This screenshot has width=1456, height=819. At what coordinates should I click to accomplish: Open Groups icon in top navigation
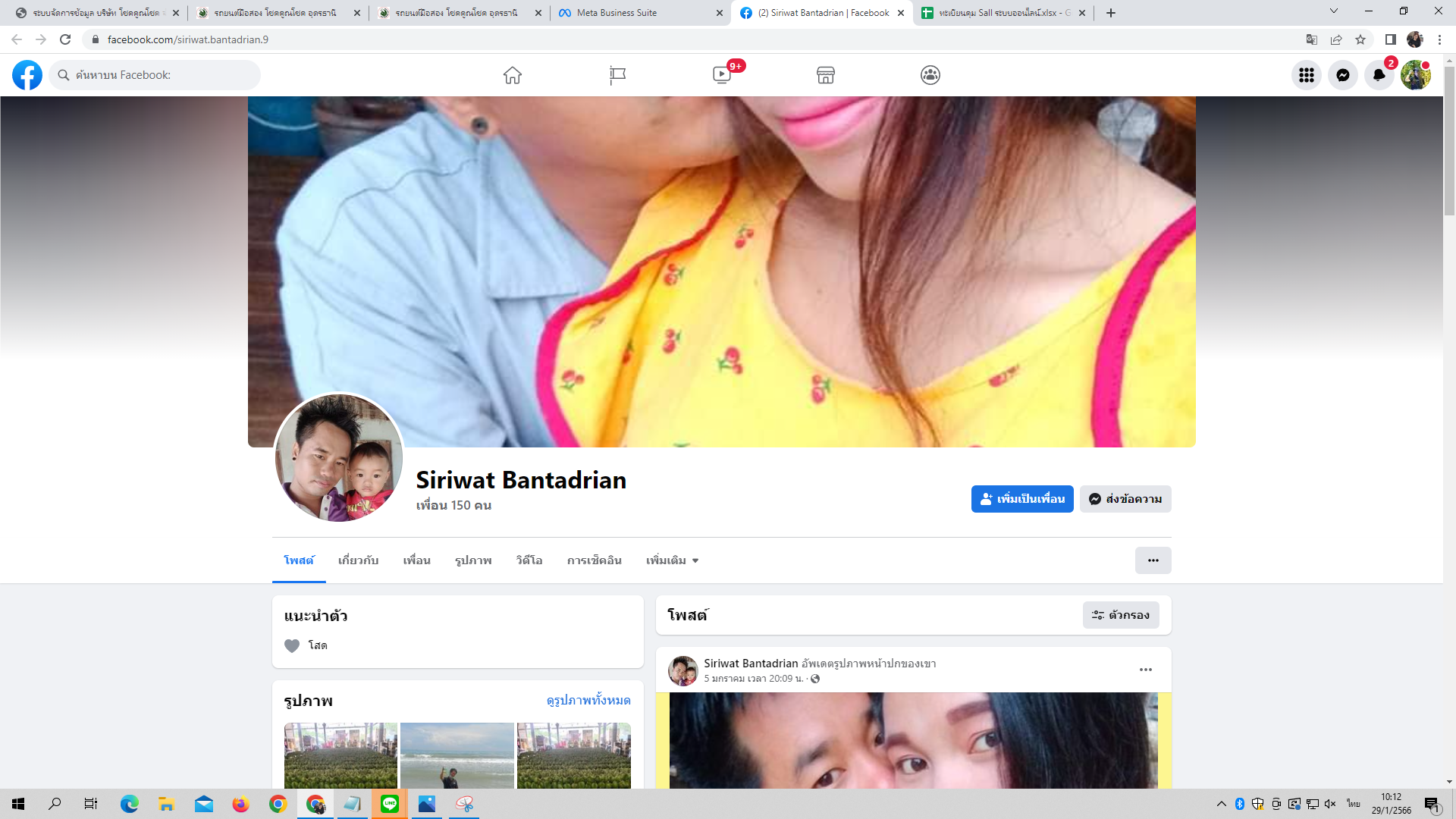click(x=930, y=75)
